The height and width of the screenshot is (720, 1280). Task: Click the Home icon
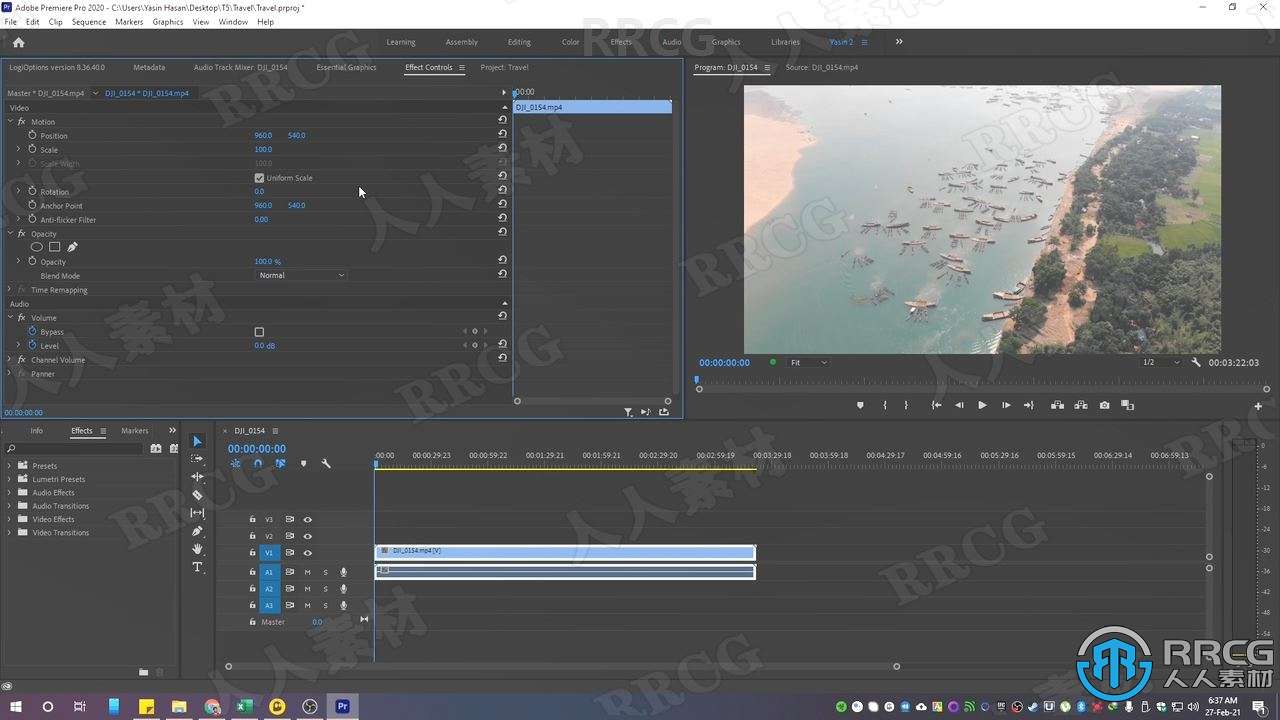(x=18, y=42)
